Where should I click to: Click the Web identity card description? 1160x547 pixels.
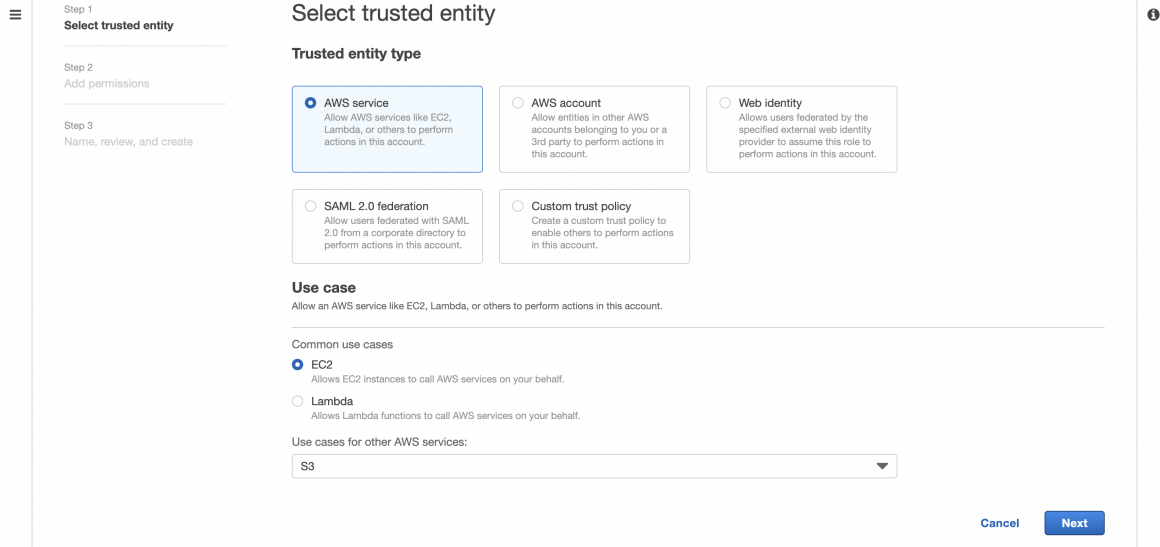pyautogui.click(x=807, y=136)
